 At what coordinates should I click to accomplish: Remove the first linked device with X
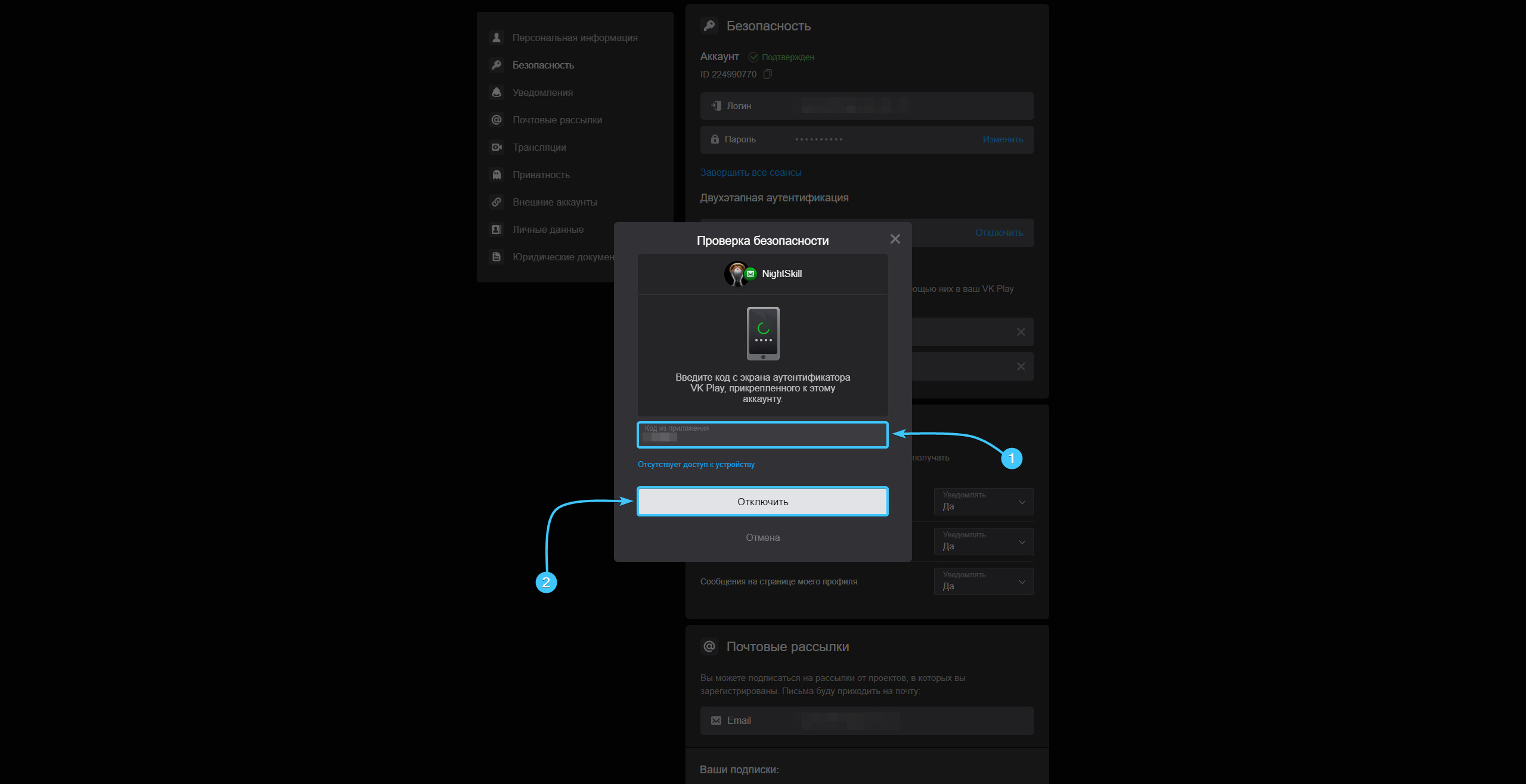click(1021, 332)
